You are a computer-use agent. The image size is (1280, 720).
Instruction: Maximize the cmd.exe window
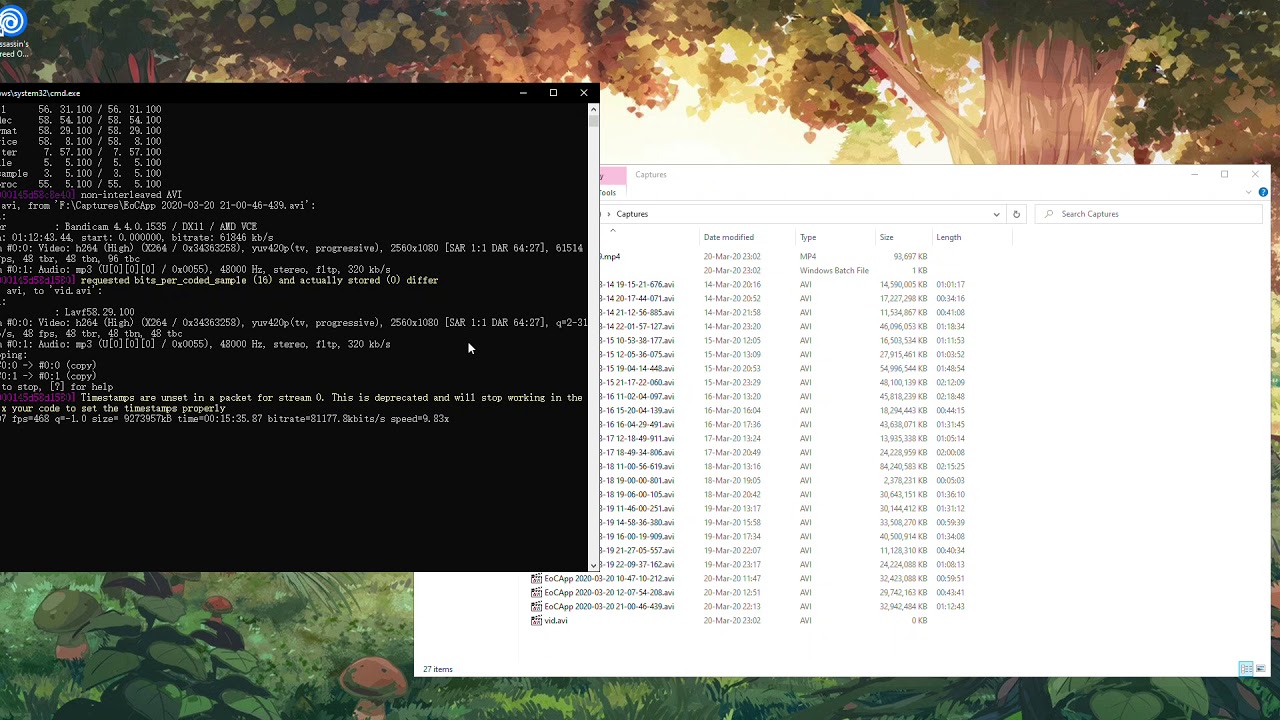click(553, 93)
